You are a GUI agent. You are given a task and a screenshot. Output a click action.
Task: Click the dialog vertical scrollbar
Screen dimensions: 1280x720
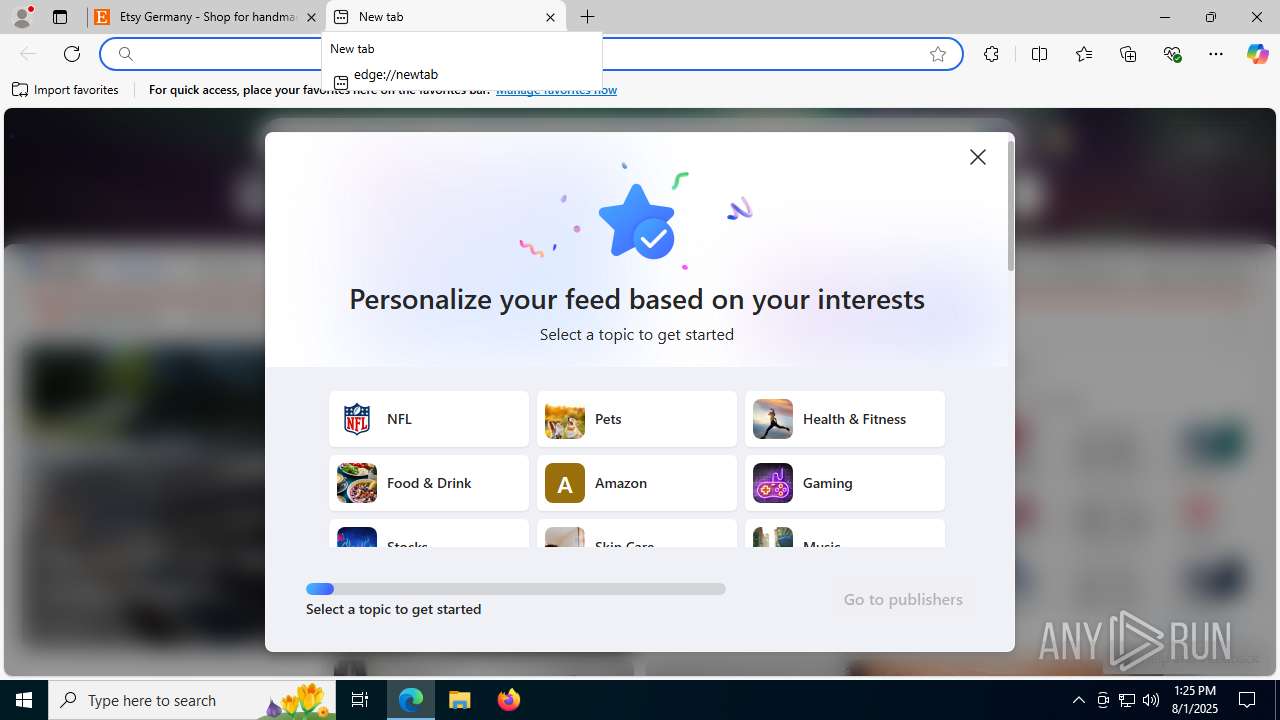[1011, 205]
